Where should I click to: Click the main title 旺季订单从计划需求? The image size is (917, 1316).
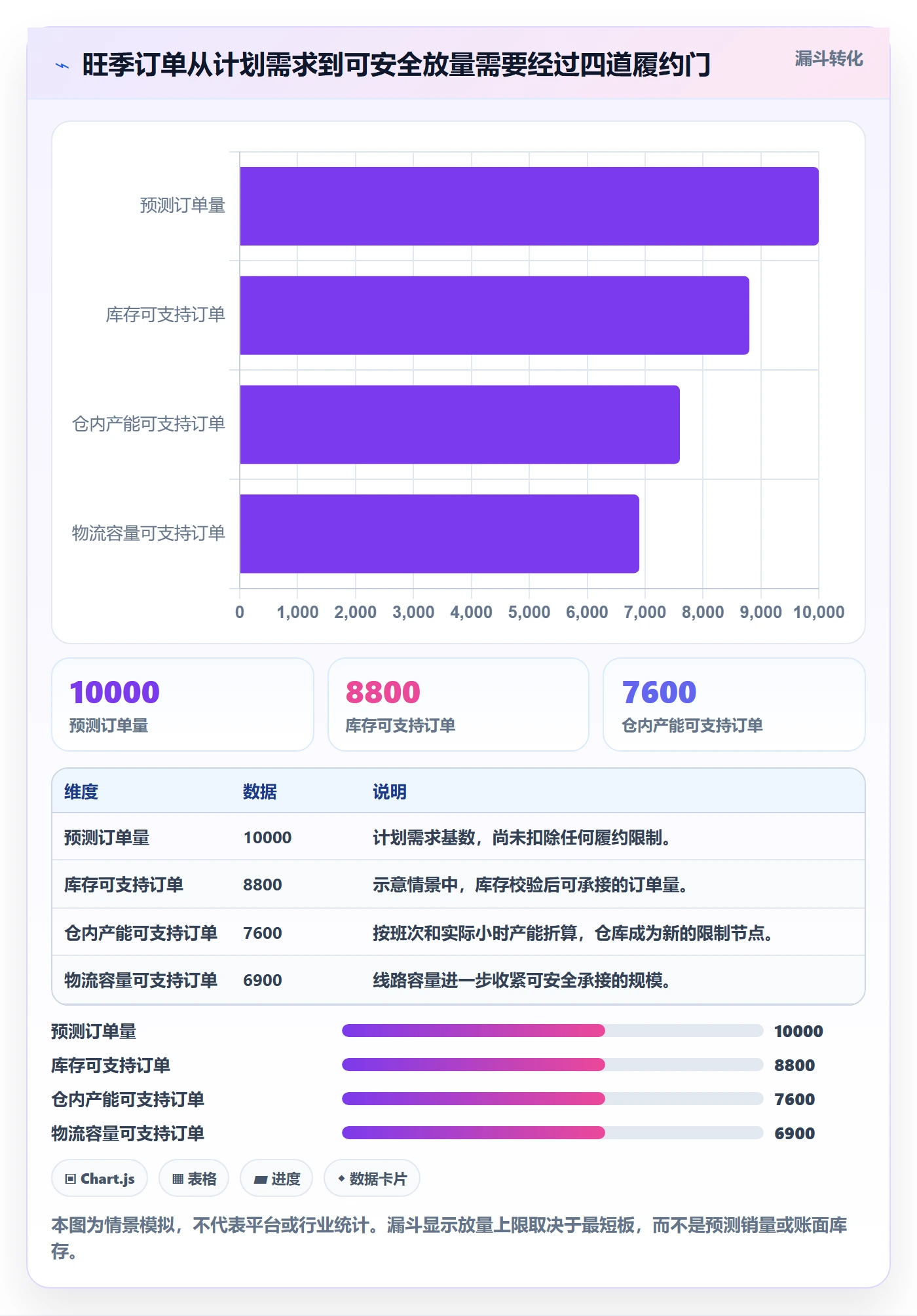click(x=396, y=65)
